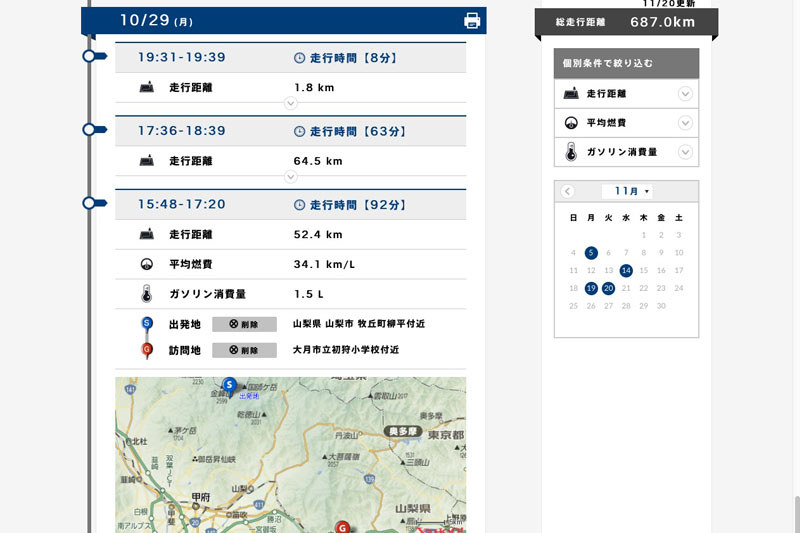The width and height of the screenshot is (800, 533).
Task: Click the distance icon in the 1.8 km row
Action: click(x=146, y=87)
